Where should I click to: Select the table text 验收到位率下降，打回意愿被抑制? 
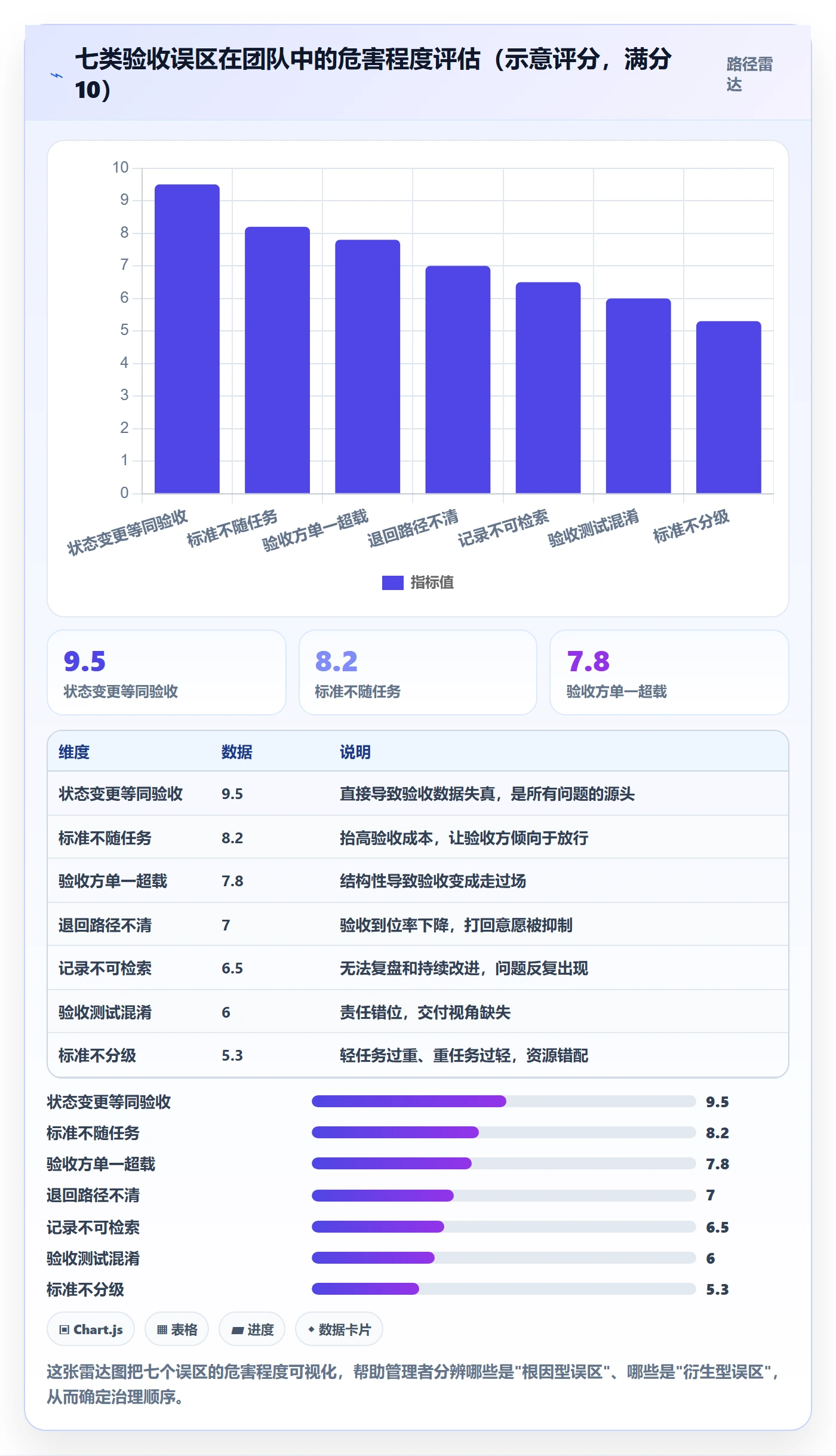click(x=456, y=925)
